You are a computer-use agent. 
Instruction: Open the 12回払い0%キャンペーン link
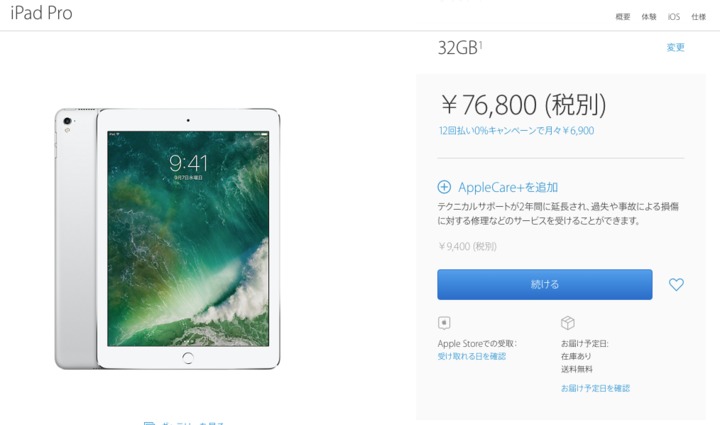[x=516, y=131]
